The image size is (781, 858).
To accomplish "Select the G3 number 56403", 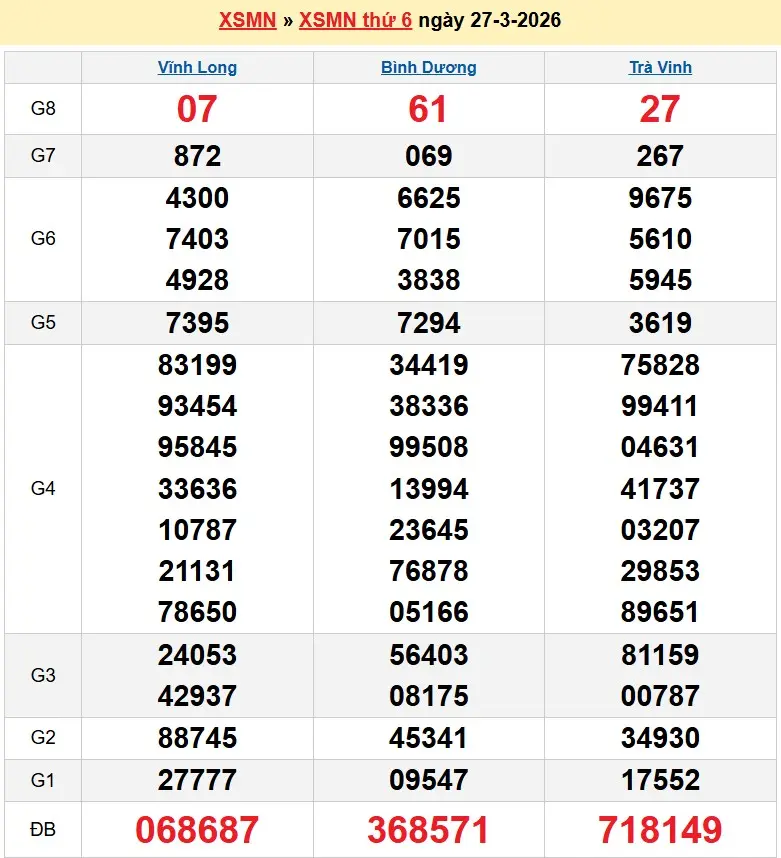I will (x=428, y=655).
